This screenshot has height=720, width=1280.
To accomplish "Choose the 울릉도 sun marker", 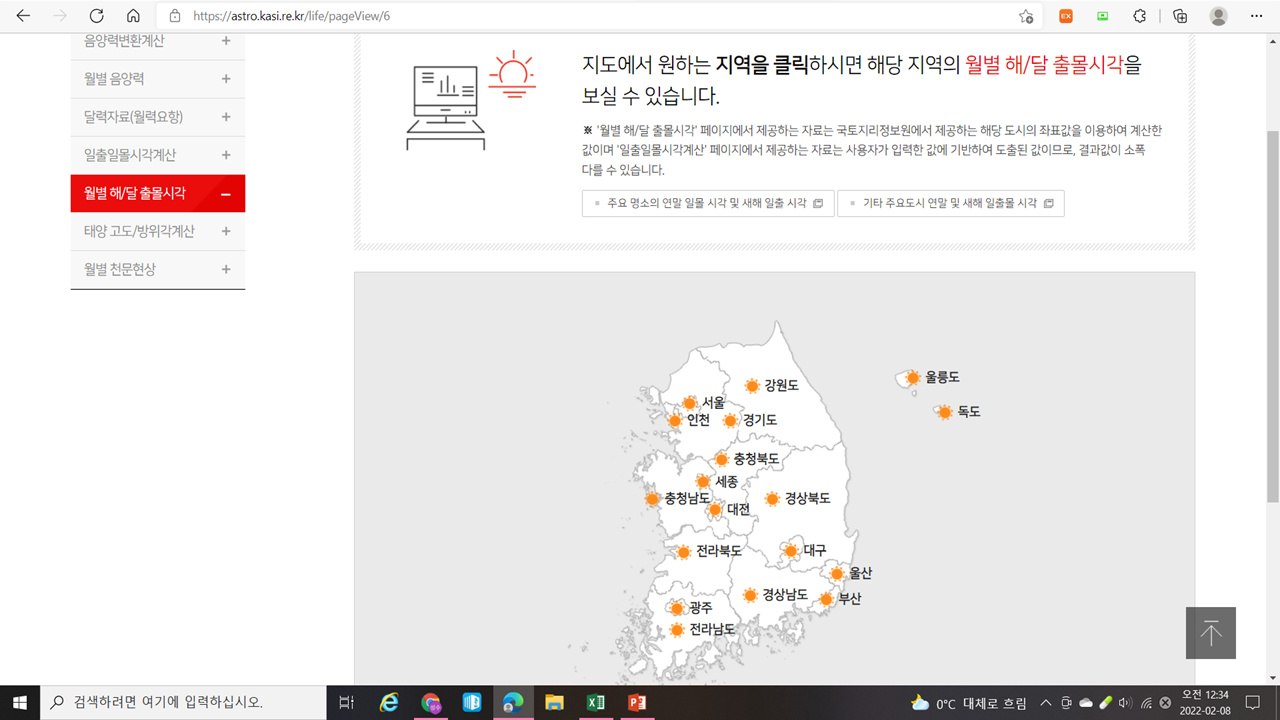I will click(x=913, y=378).
